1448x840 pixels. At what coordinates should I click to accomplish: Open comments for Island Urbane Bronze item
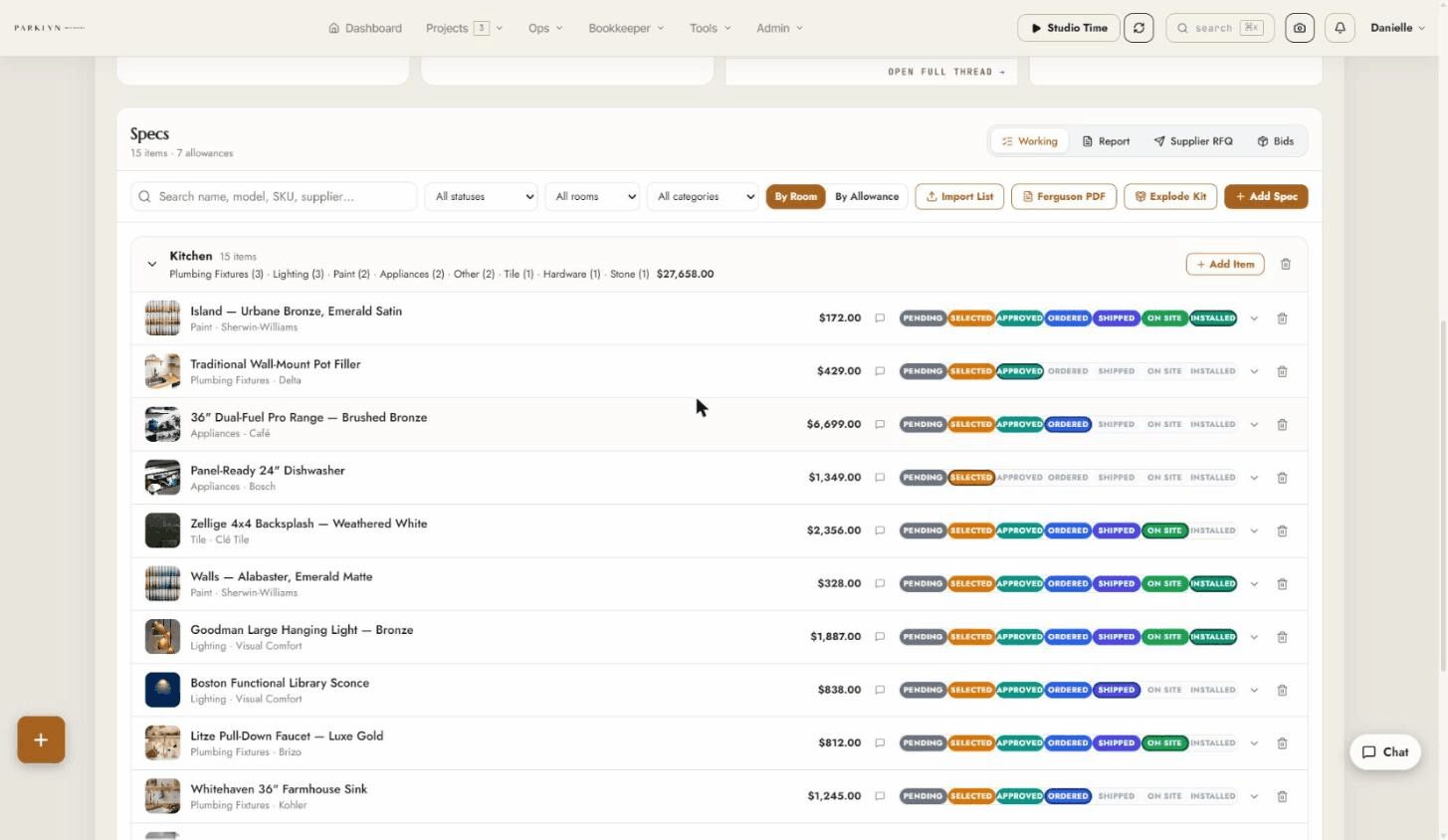[x=880, y=318]
